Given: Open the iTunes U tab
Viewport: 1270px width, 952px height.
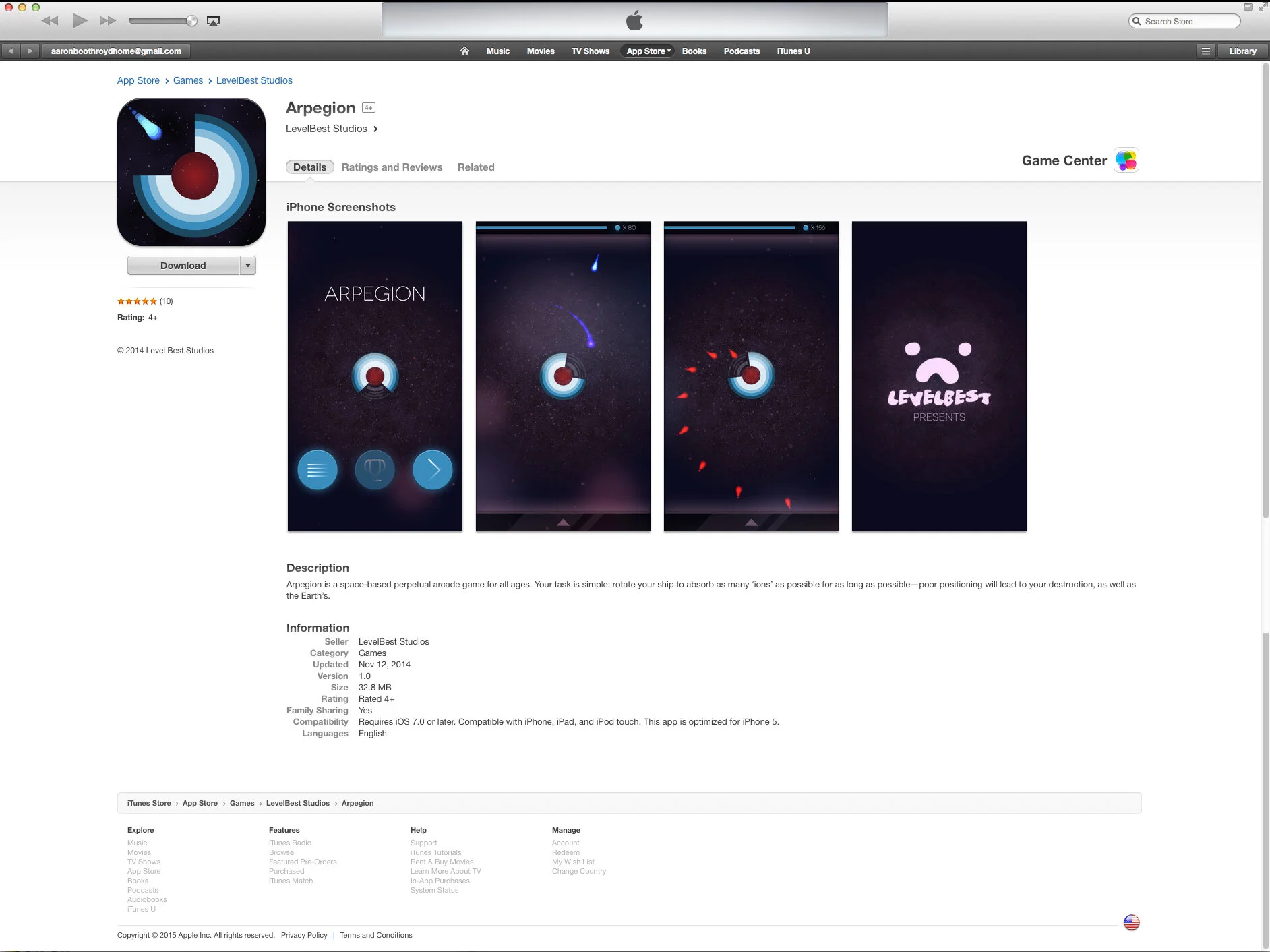Looking at the screenshot, I should (793, 51).
